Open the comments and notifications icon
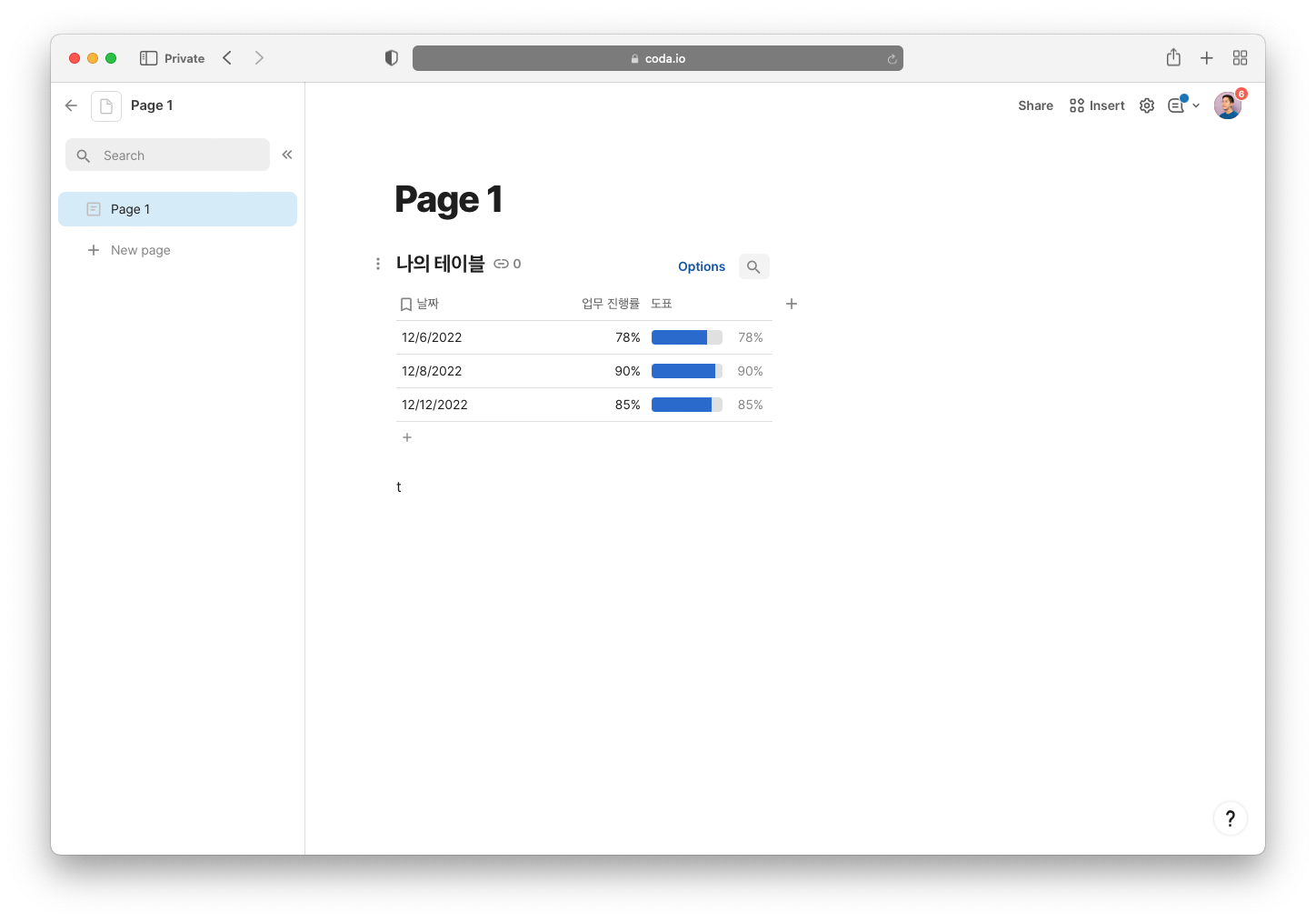1316x922 pixels. [x=1177, y=105]
